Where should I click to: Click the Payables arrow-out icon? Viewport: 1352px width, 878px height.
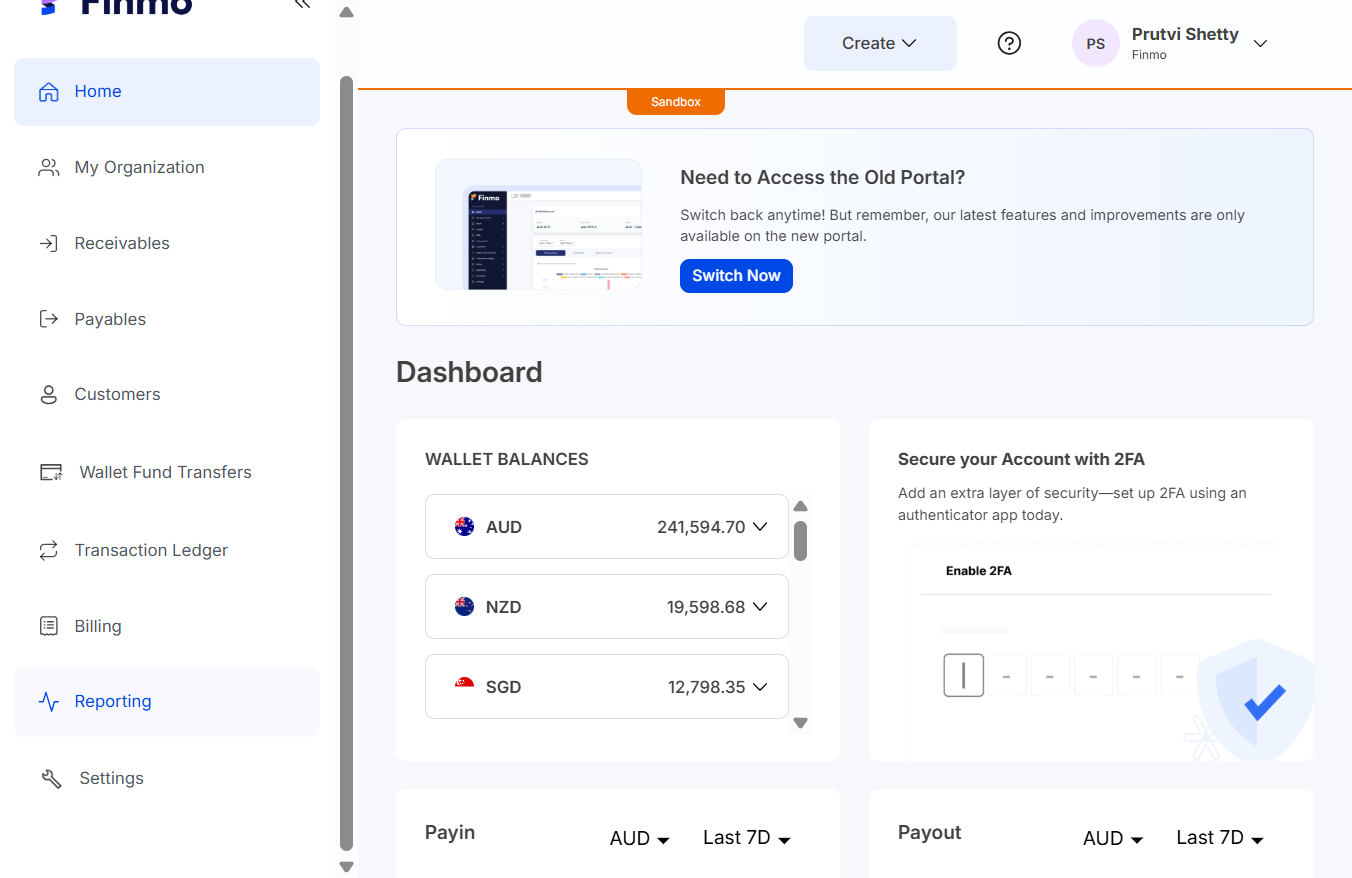tap(48, 319)
